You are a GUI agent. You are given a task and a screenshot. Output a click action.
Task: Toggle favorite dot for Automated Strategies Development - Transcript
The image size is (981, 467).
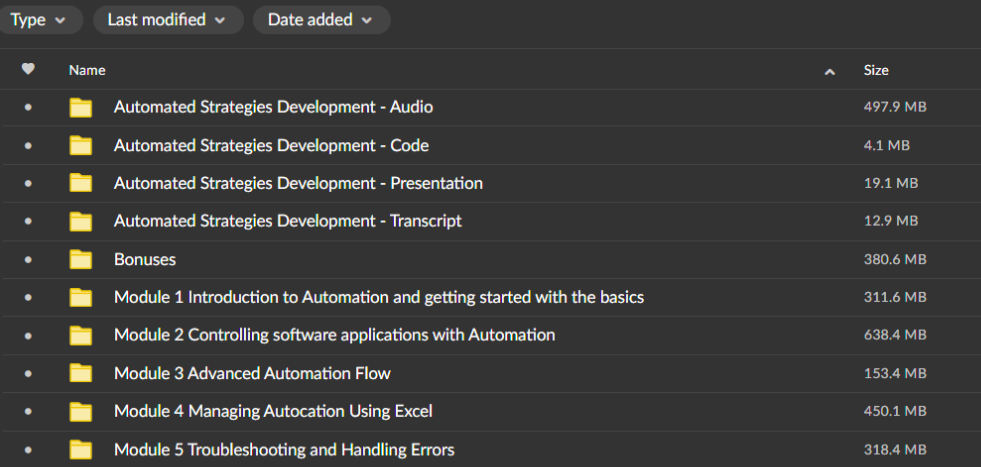[28, 221]
